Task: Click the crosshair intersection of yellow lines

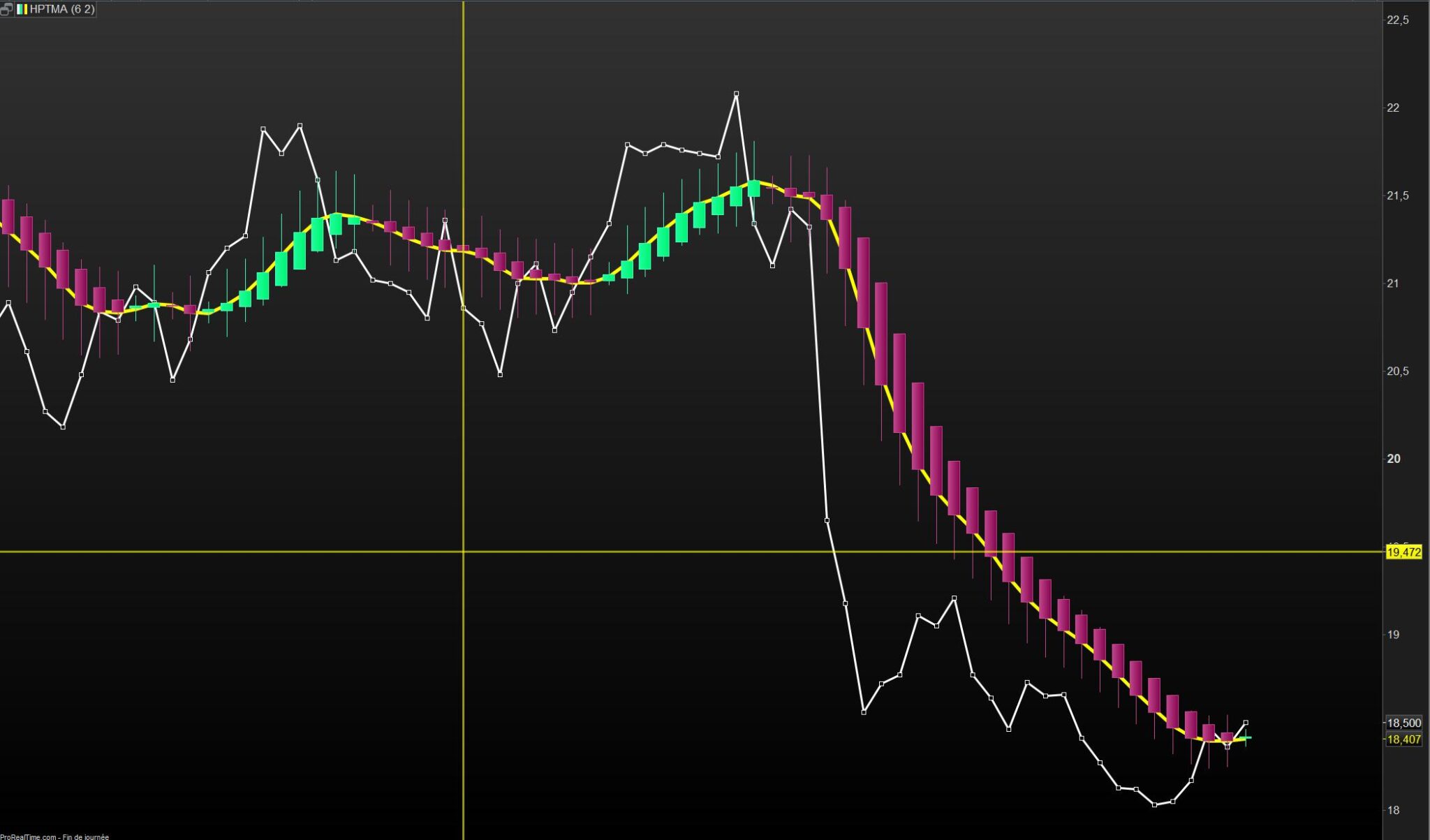Action: pyautogui.click(x=463, y=552)
